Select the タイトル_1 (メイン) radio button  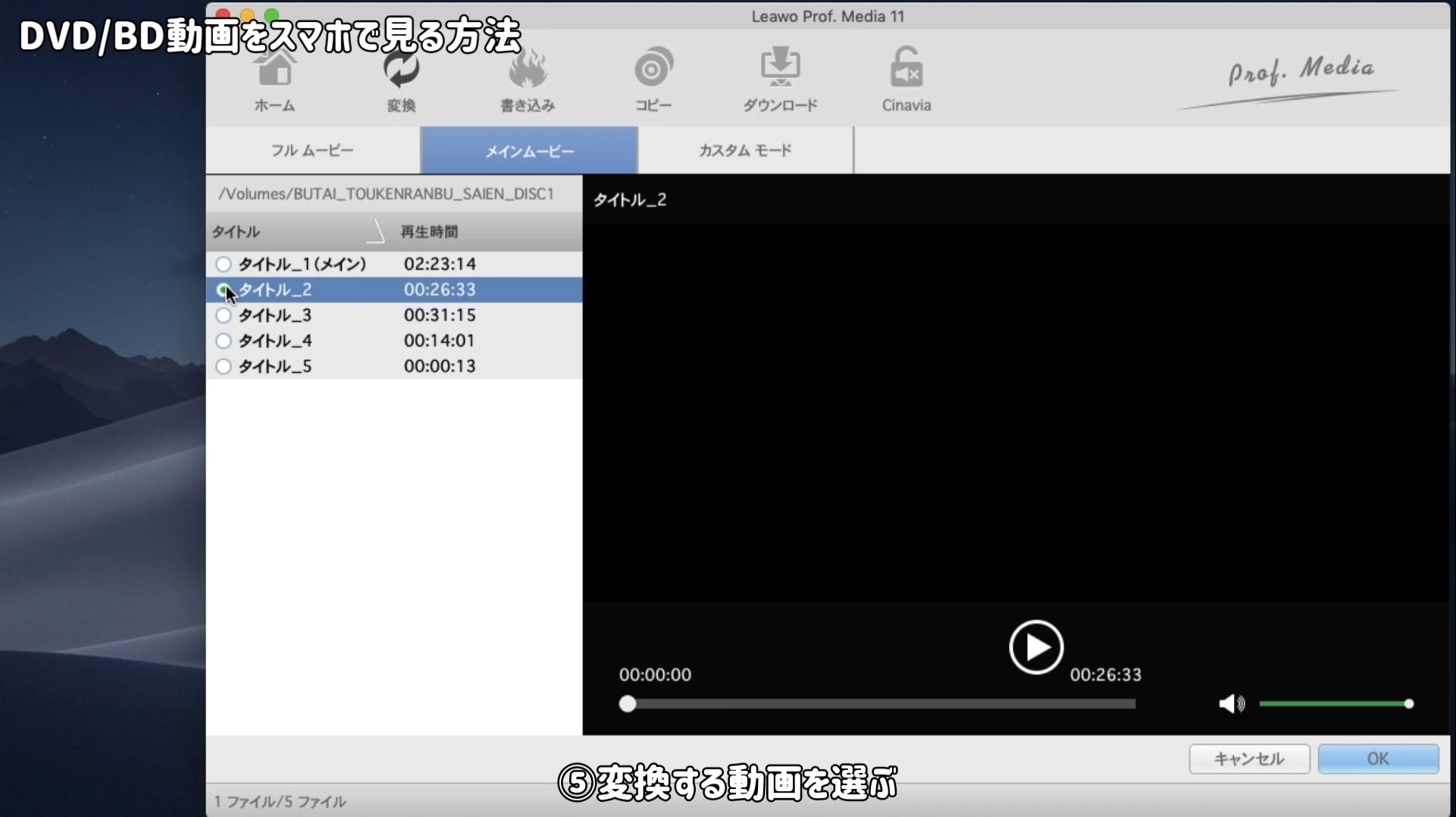pos(224,265)
